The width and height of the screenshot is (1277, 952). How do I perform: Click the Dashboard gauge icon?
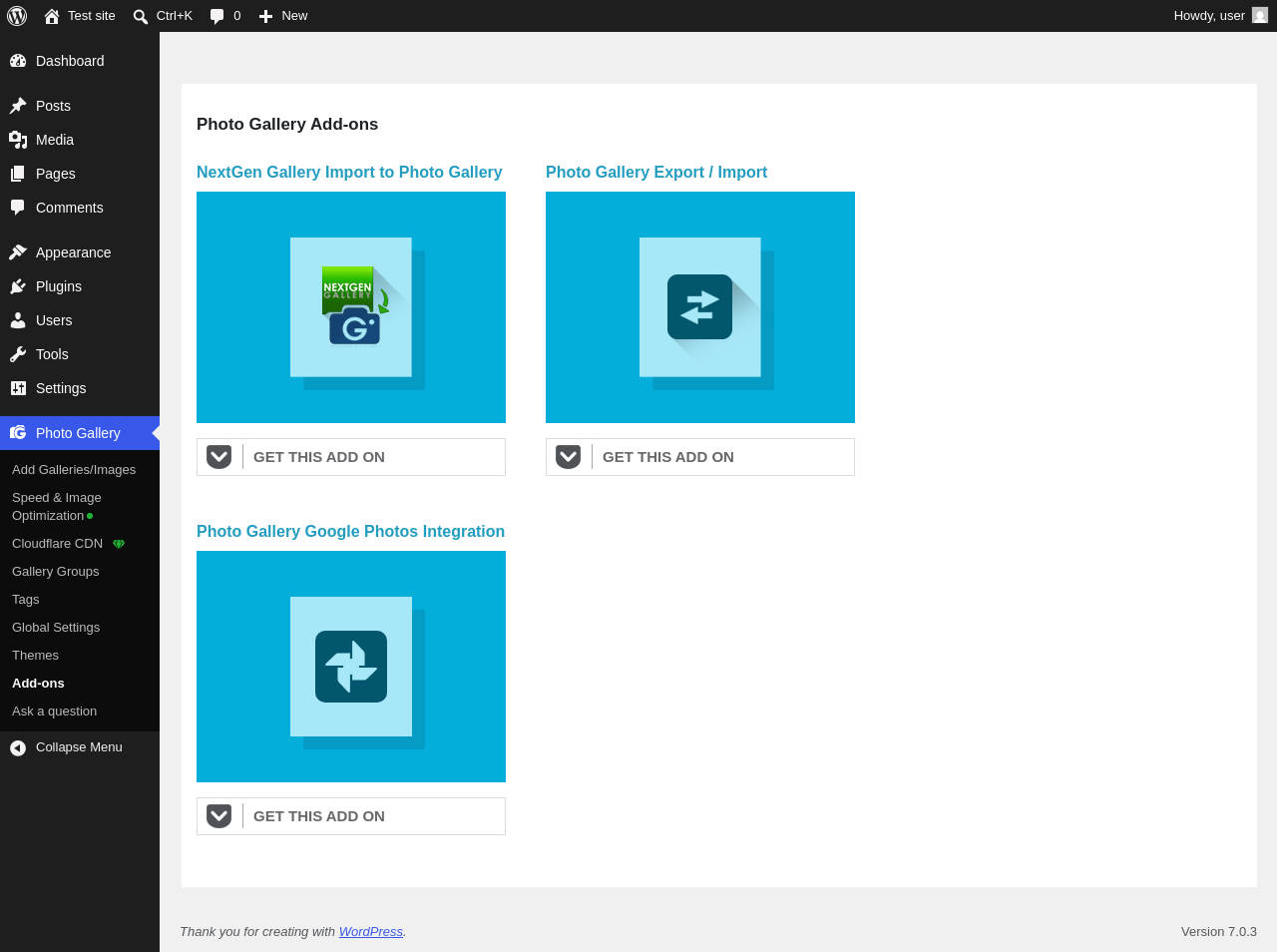tap(18, 61)
